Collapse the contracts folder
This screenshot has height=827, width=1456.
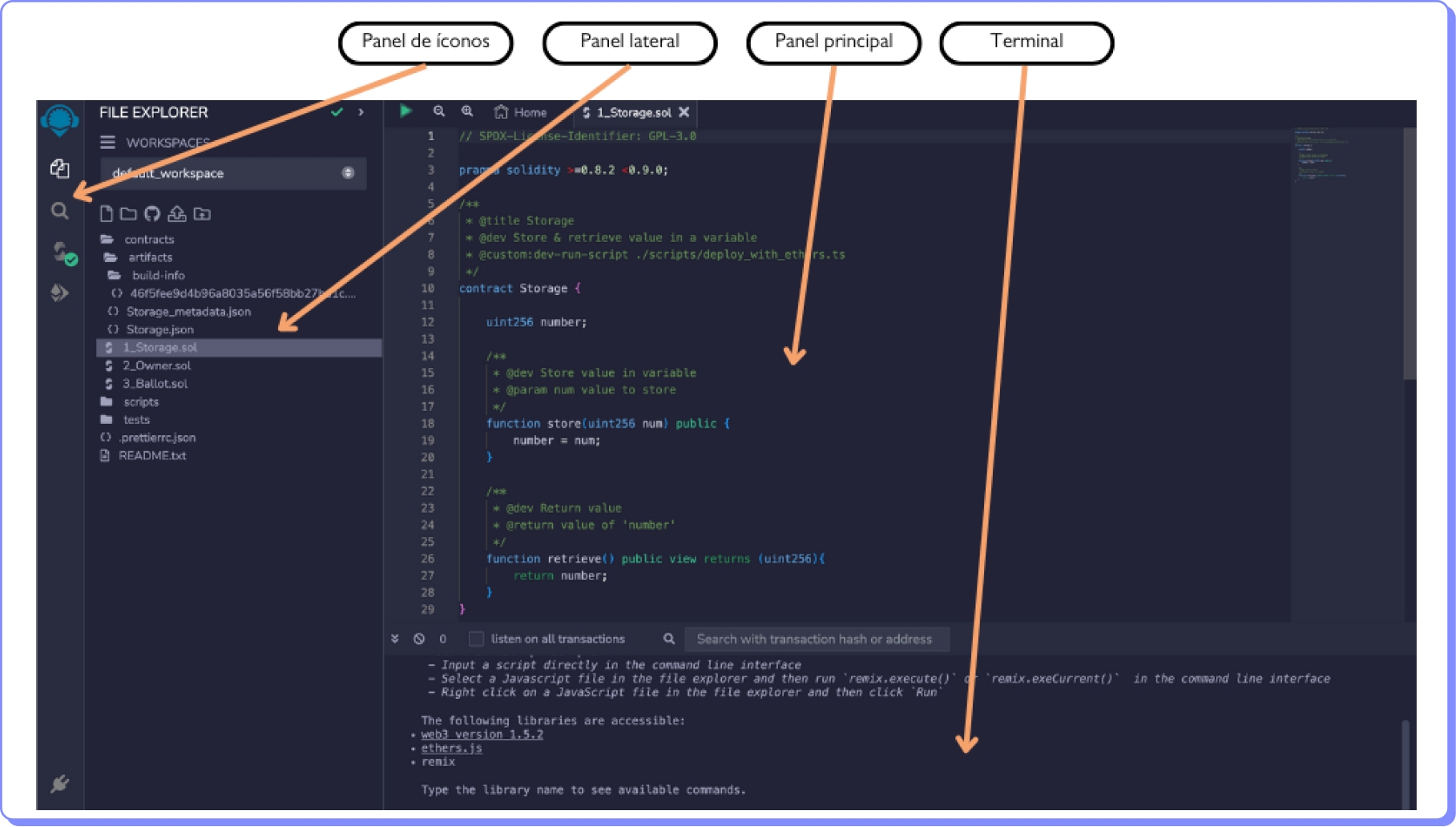click(x=148, y=240)
